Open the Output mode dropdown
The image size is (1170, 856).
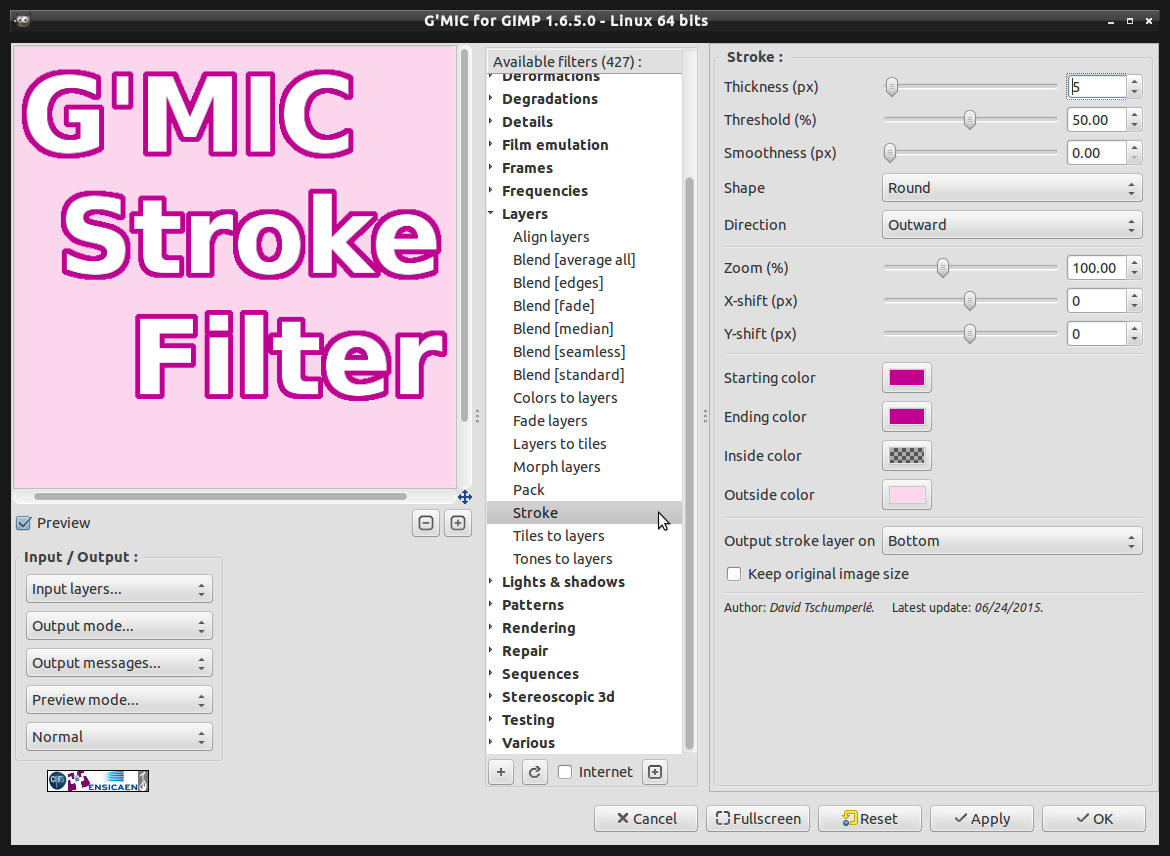(119, 625)
